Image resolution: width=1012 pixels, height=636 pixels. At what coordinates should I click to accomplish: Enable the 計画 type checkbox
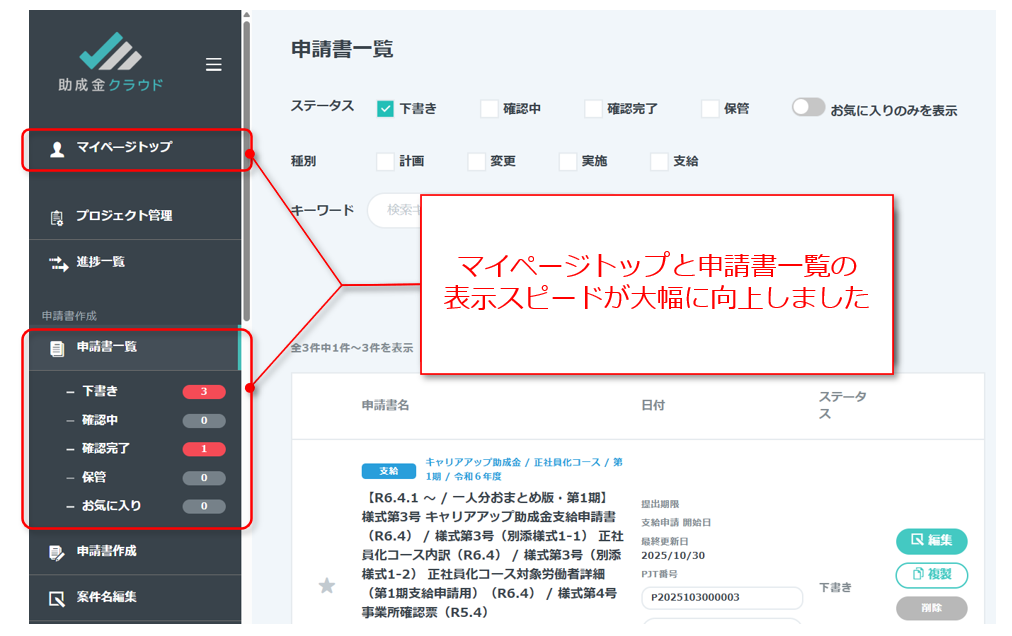tap(385, 161)
